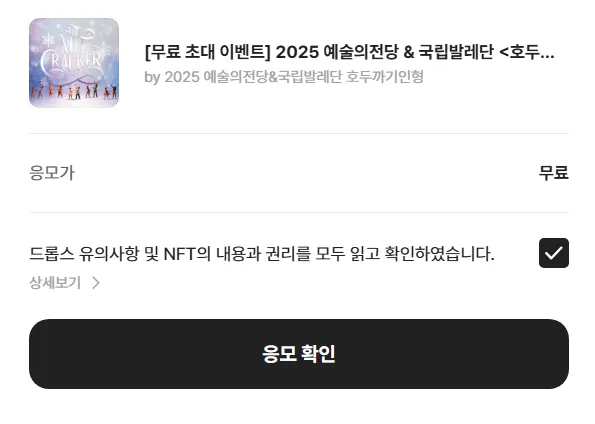
Task: Click the 응모가 label
Action: (52, 173)
